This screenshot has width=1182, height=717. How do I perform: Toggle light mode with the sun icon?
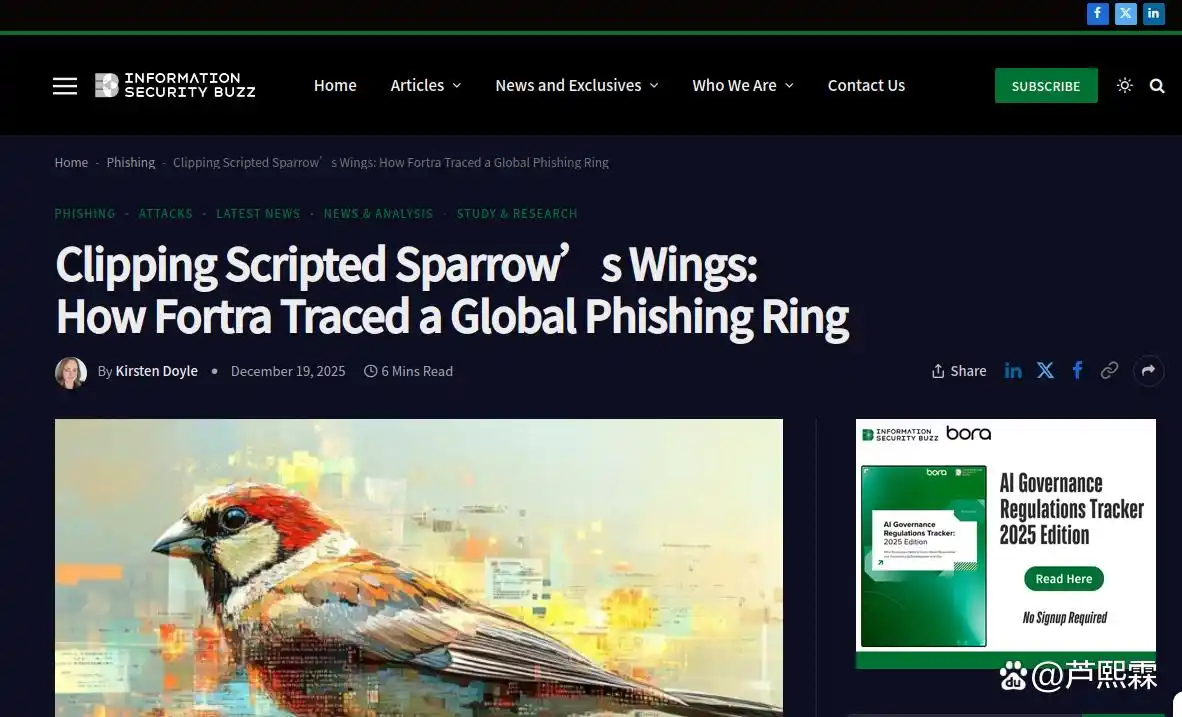pyautogui.click(x=1125, y=85)
